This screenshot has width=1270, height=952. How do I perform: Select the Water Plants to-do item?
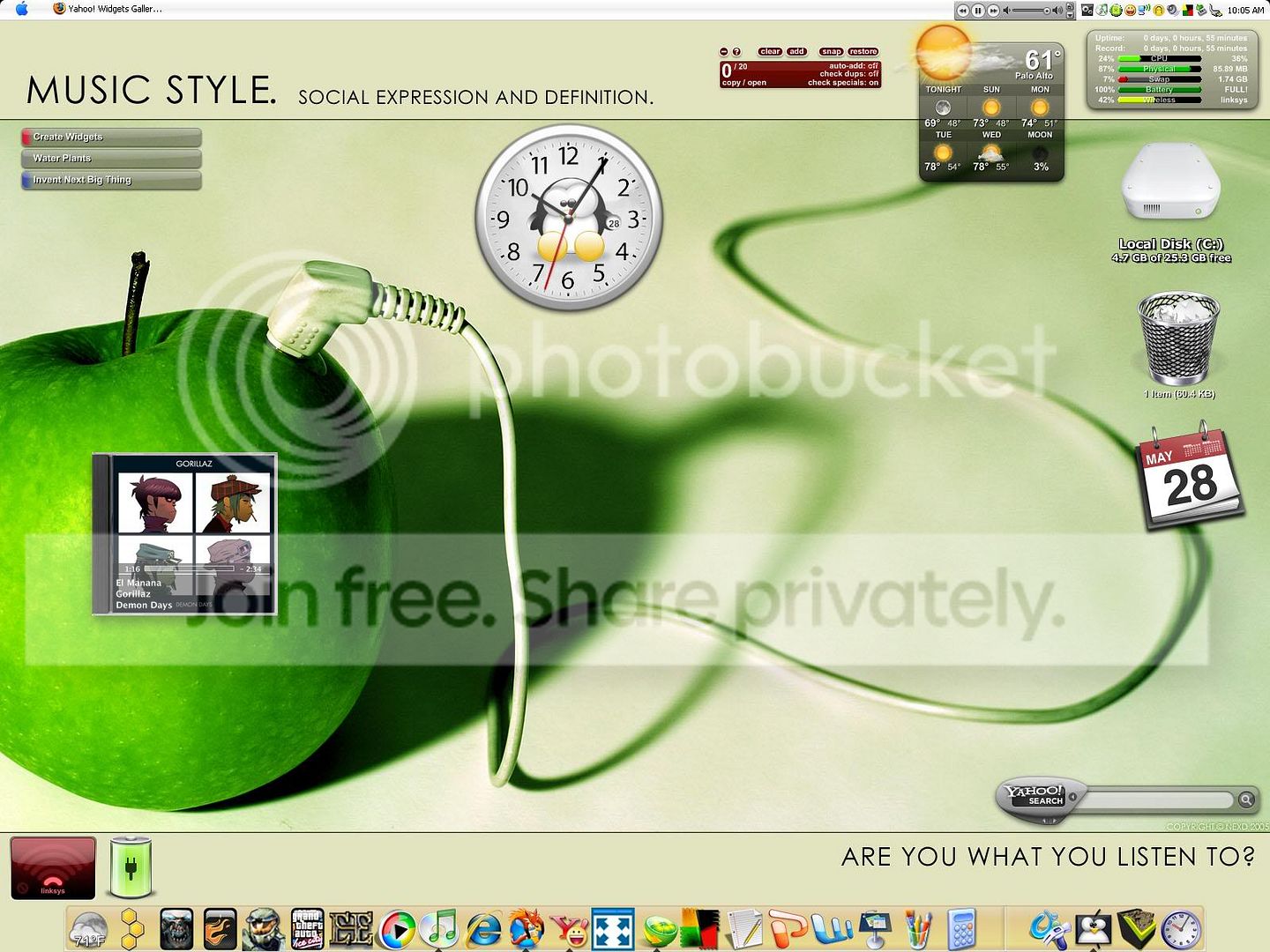pyautogui.click(x=111, y=158)
